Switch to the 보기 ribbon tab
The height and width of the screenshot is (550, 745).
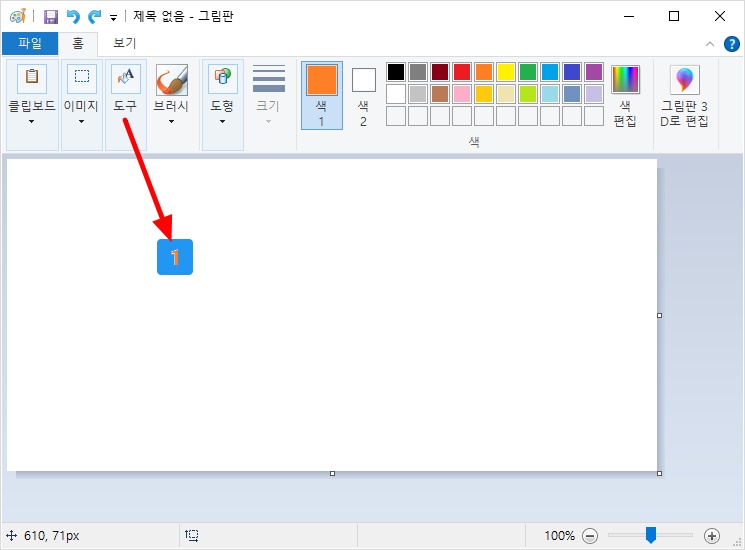[x=124, y=44]
